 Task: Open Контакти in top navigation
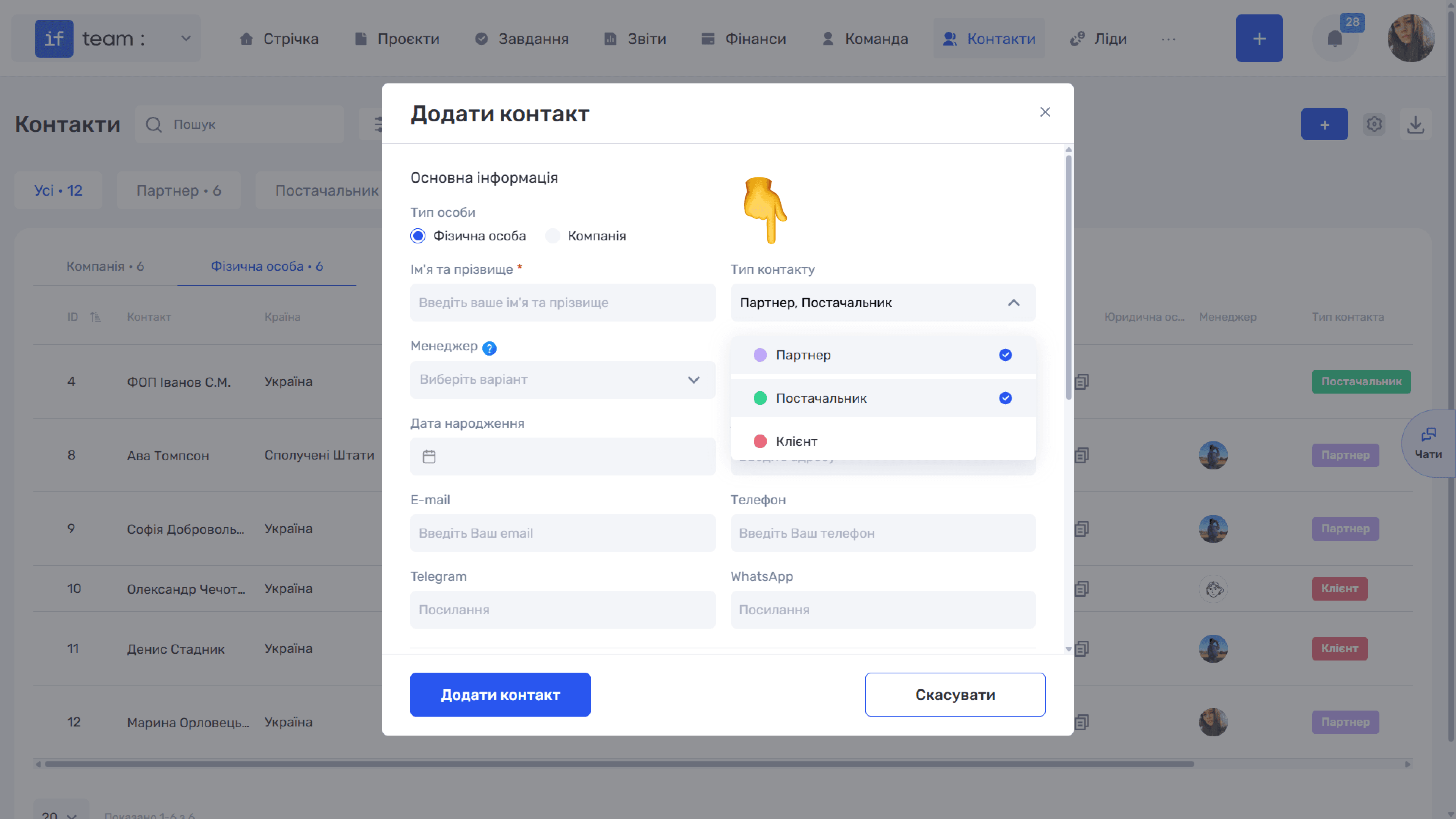989,38
